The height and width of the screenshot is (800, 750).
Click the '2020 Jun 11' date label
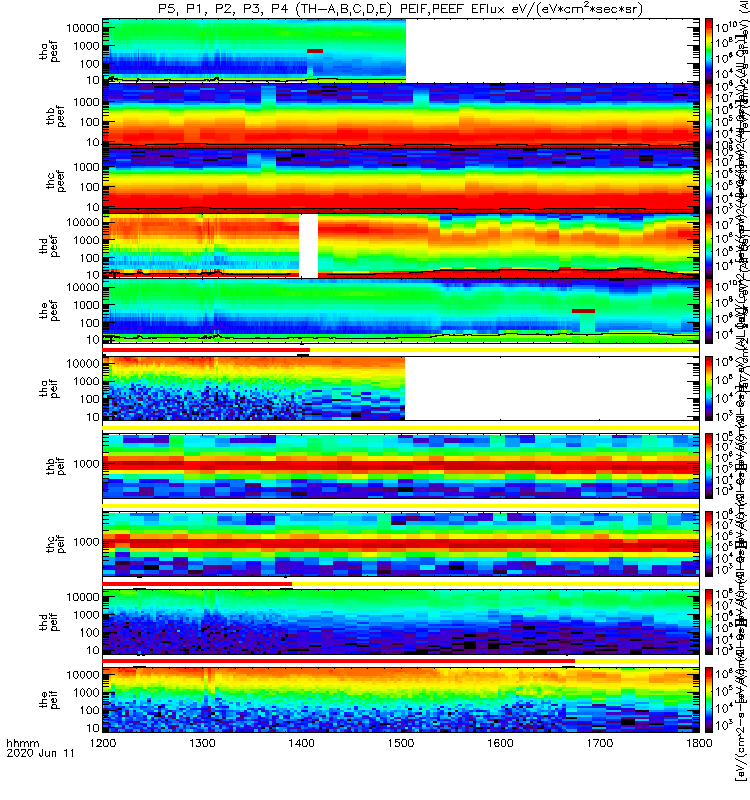(40, 753)
